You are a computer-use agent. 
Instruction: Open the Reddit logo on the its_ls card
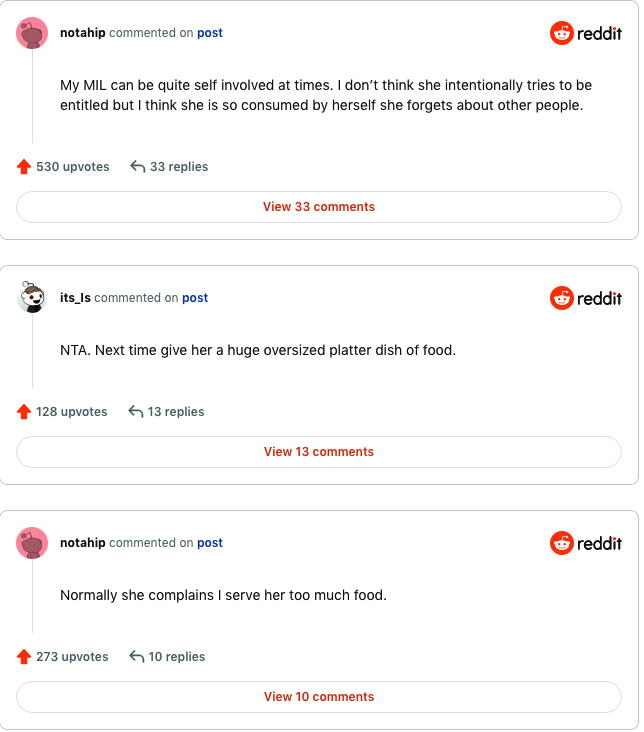point(586,298)
